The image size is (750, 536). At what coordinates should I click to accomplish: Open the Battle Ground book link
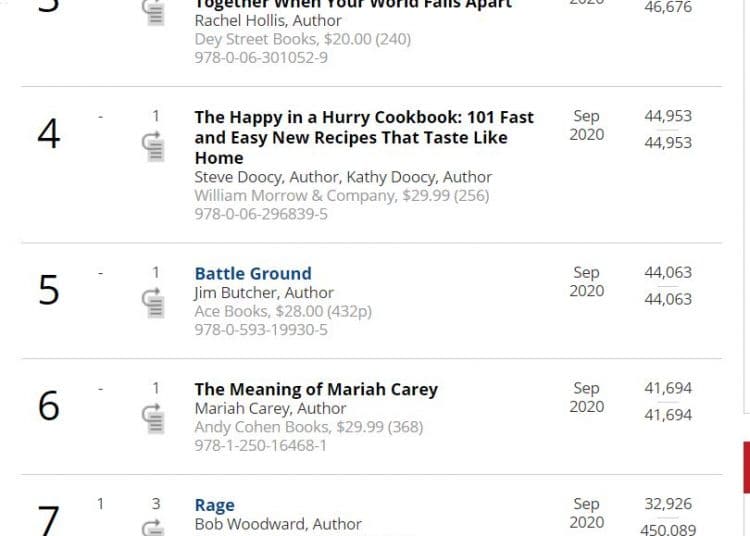tap(253, 273)
